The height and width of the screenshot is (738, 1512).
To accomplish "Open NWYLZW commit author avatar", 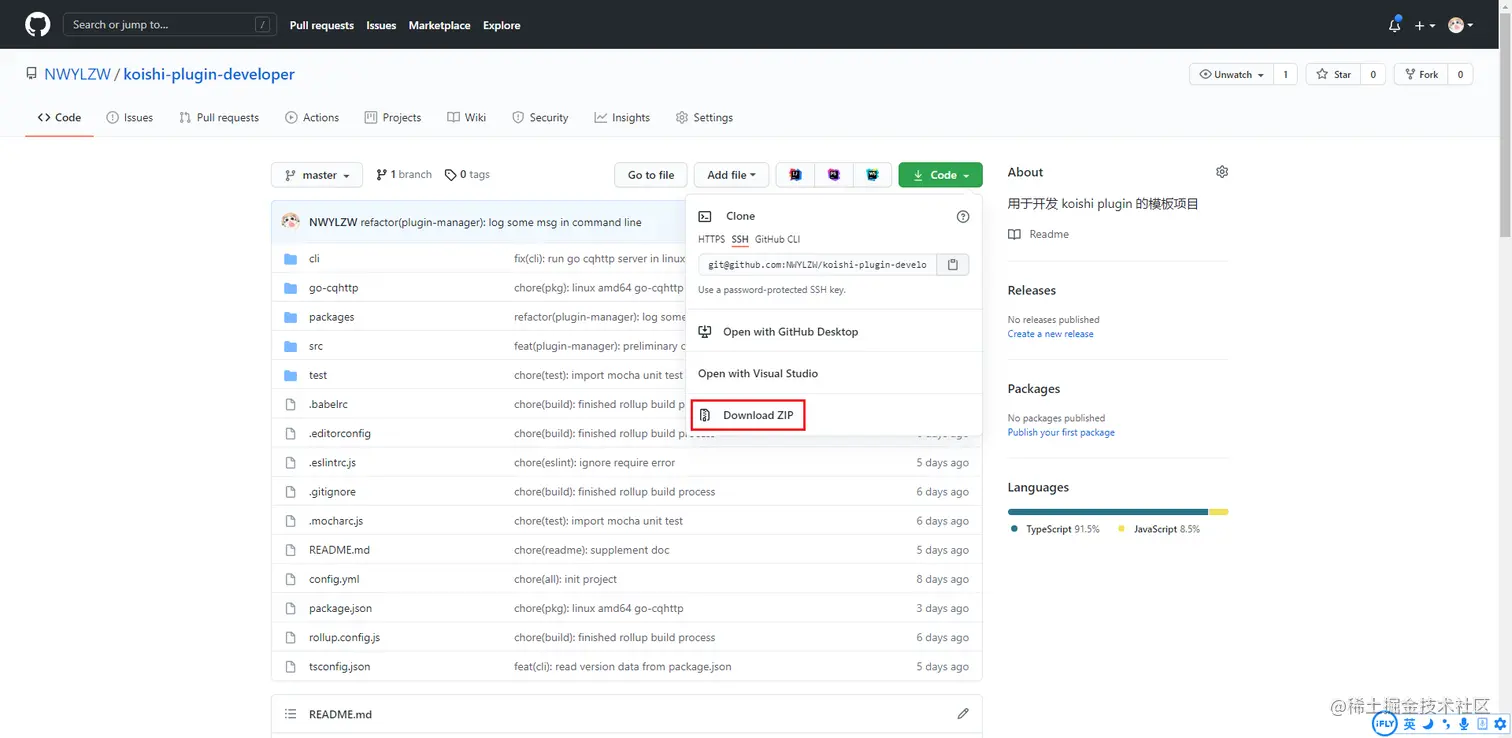I will click(290, 222).
